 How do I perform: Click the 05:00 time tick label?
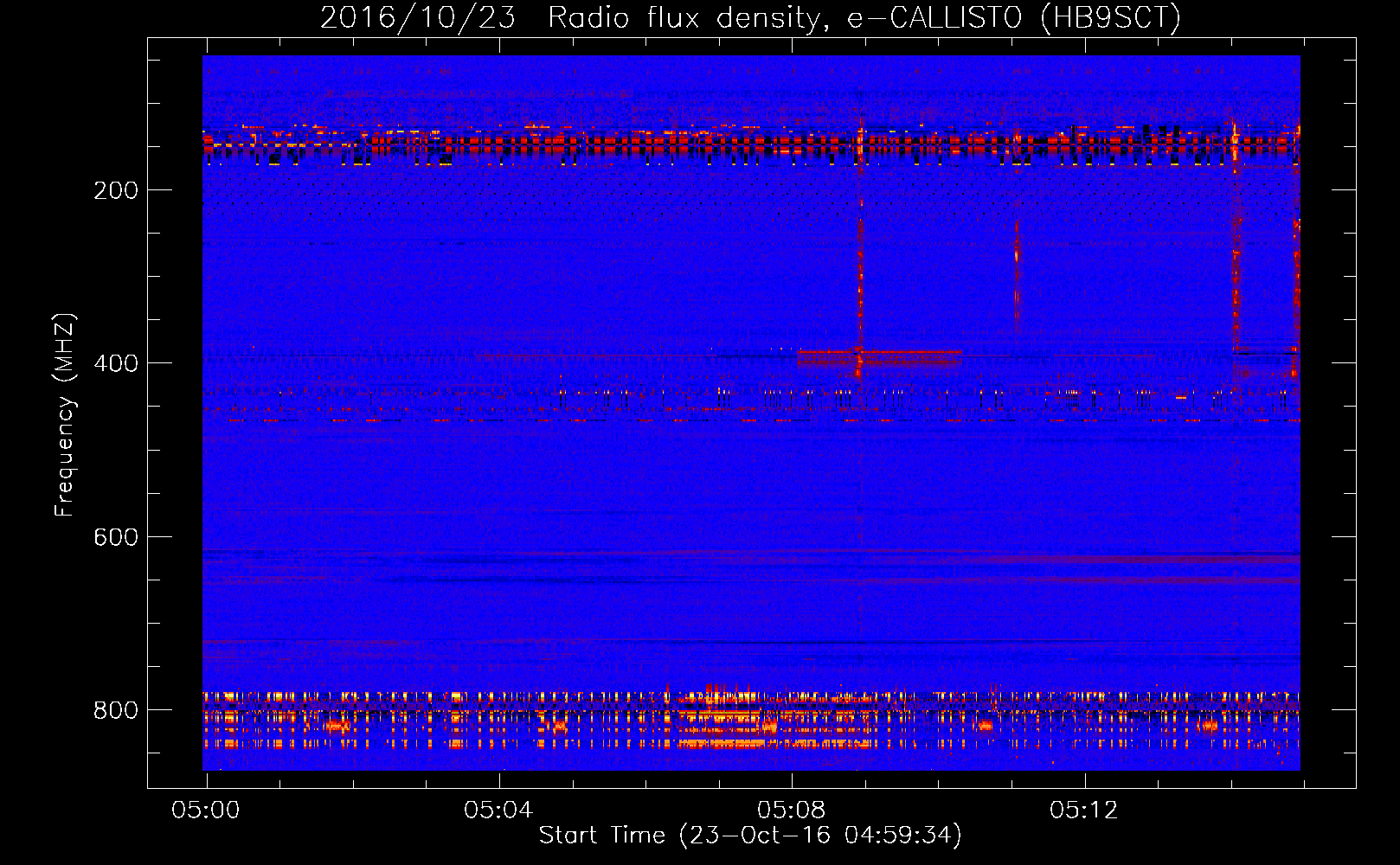point(206,811)
